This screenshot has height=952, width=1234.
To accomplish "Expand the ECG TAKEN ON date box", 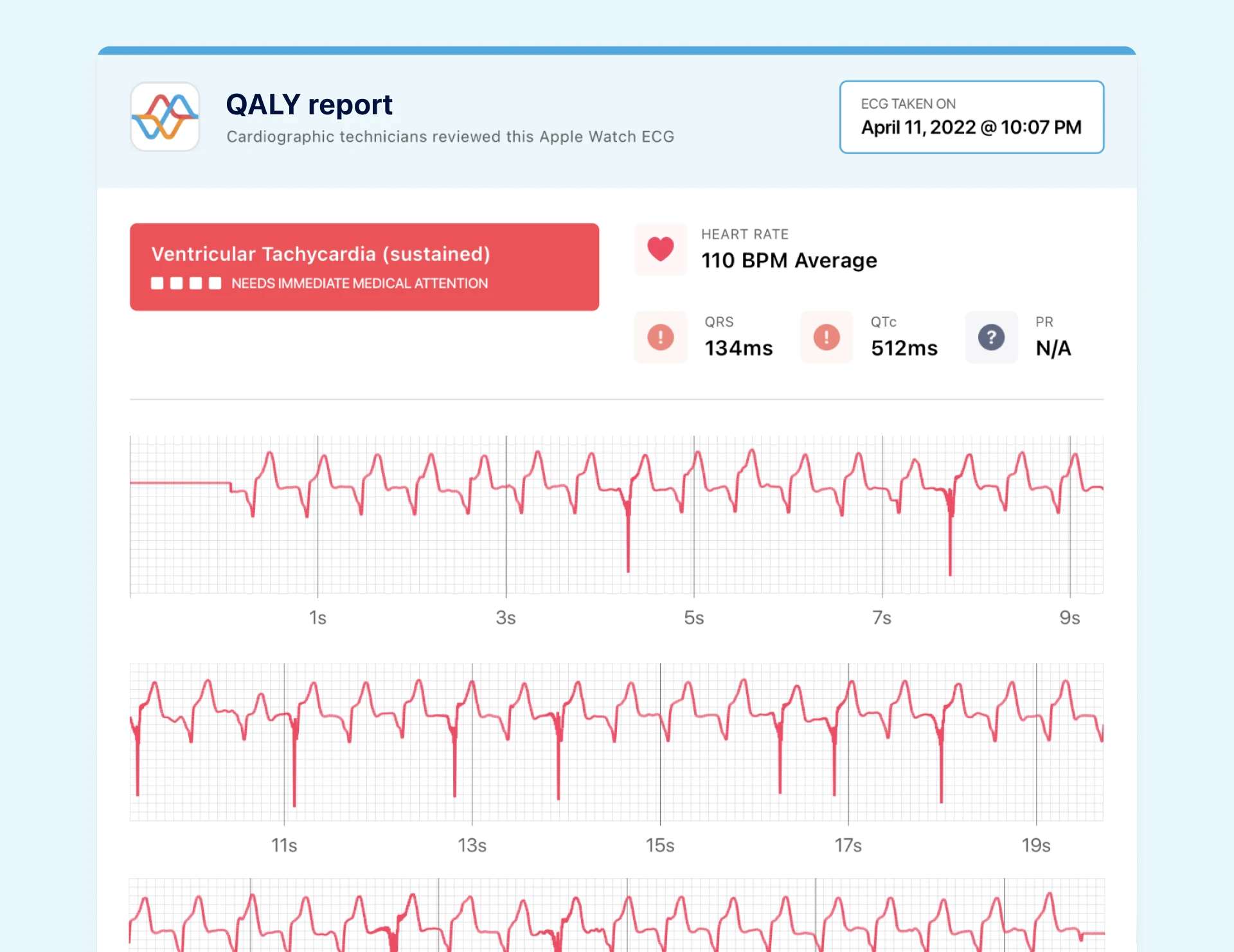I will pos(971,117).
